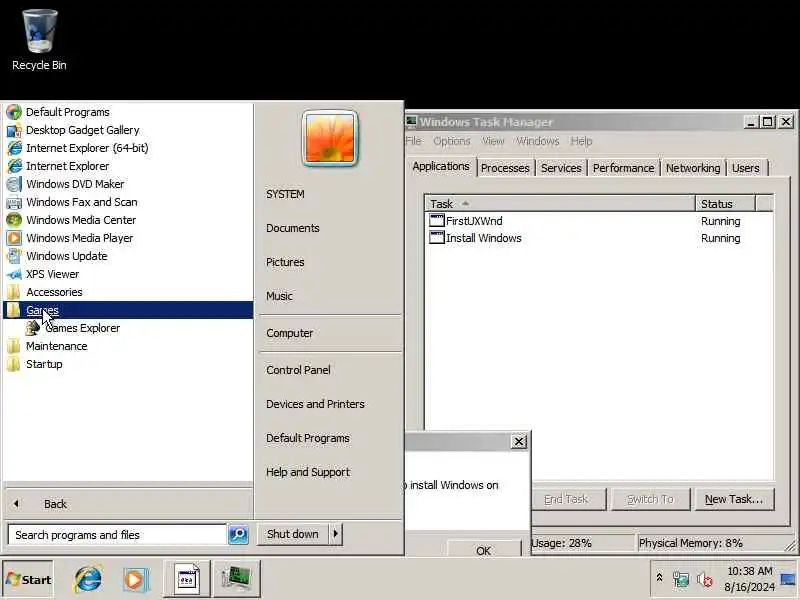Open the Shut down options arrow
Viewport: 800px width, 600px height.
coord(336,534)
